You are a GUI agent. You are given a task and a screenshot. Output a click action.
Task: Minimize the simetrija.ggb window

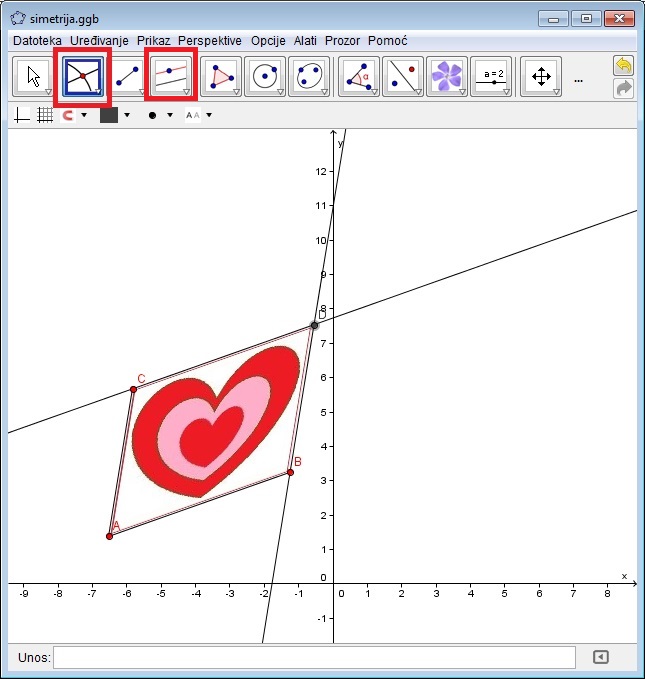(553, 19)
